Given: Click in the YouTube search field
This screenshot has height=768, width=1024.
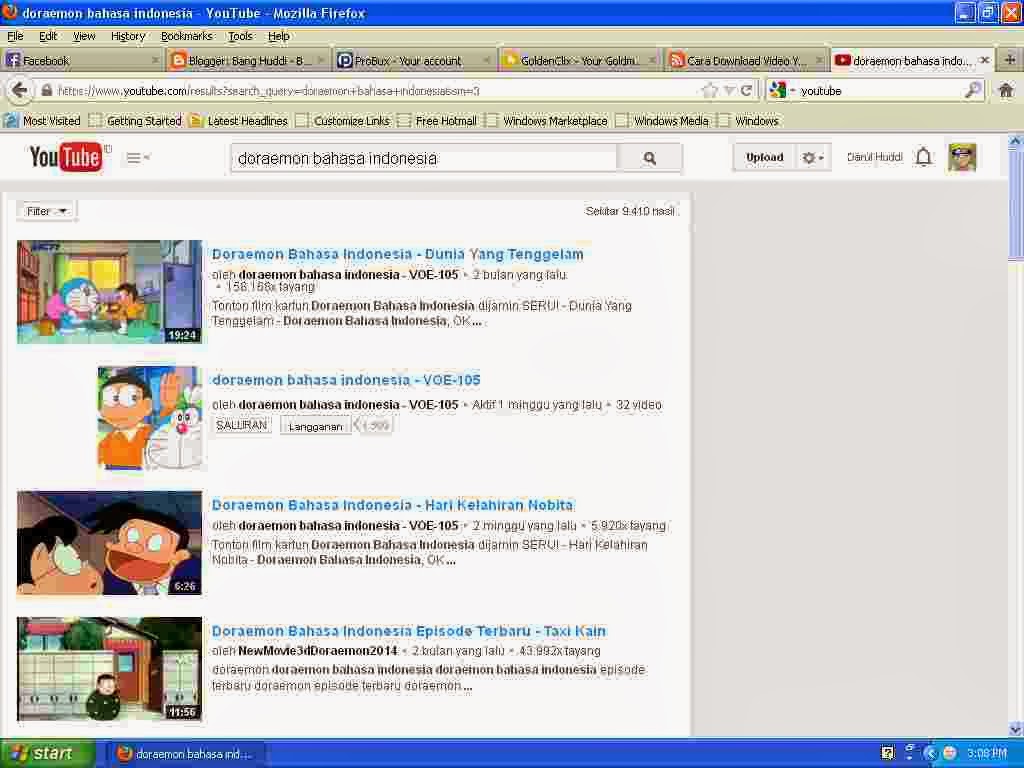Looking at the screenshot, I should (424, 158).
